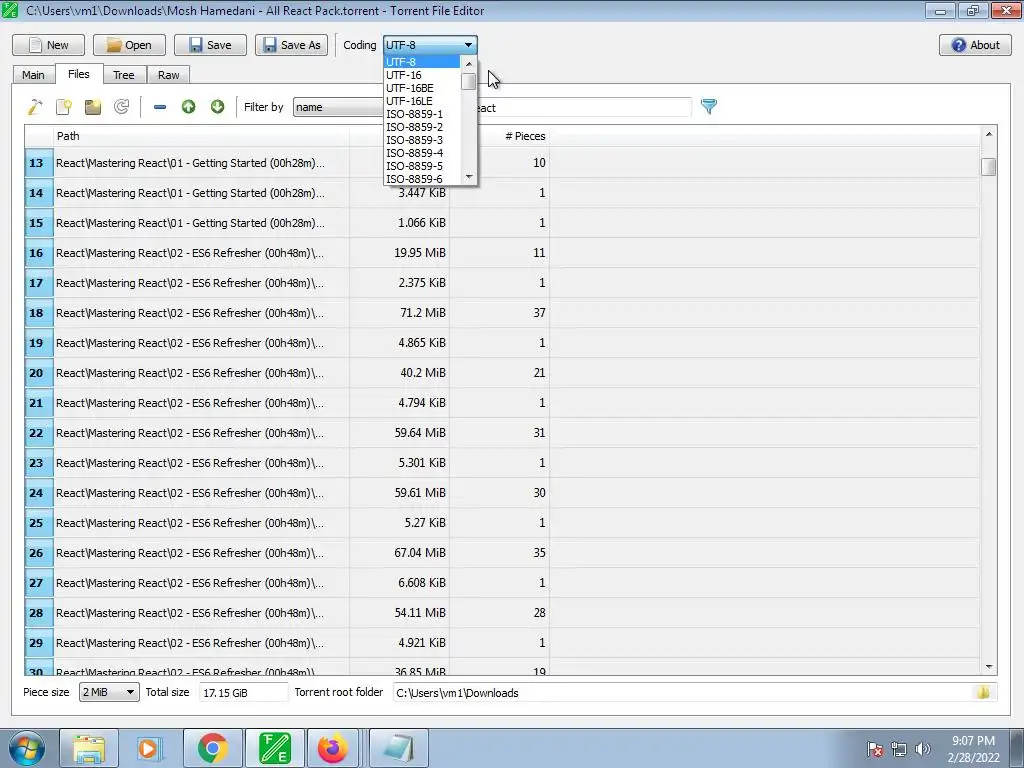Image resolution: width=1024 pixels, height=768 pixels.
Task: Open the About dialog
Action: [975, 45]
